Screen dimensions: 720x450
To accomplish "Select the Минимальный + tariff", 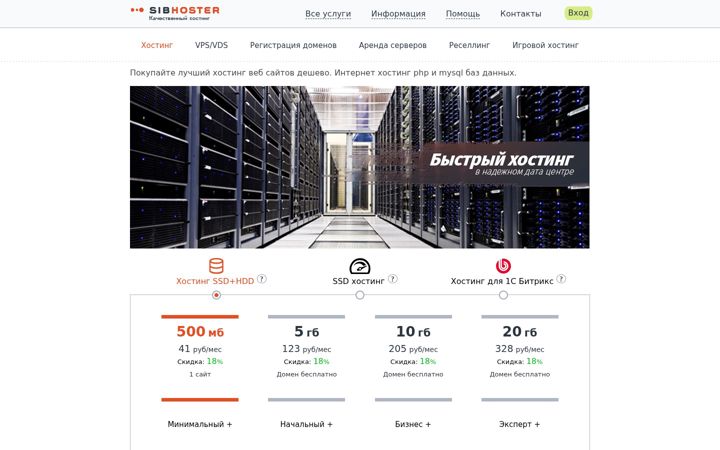I will point(200,424).
